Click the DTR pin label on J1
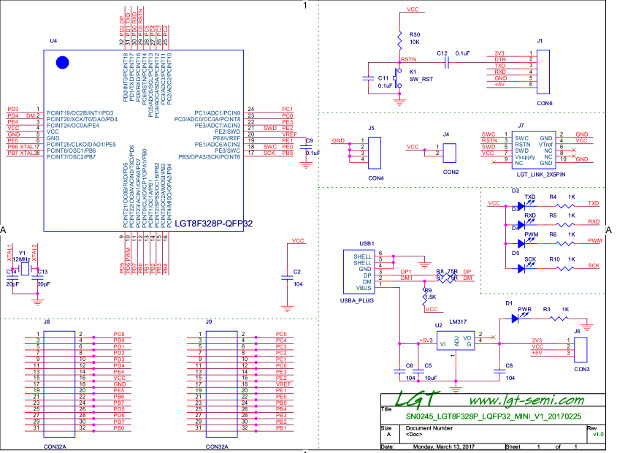The height and width of the screenshot is (453, 640). click(500, 60)
